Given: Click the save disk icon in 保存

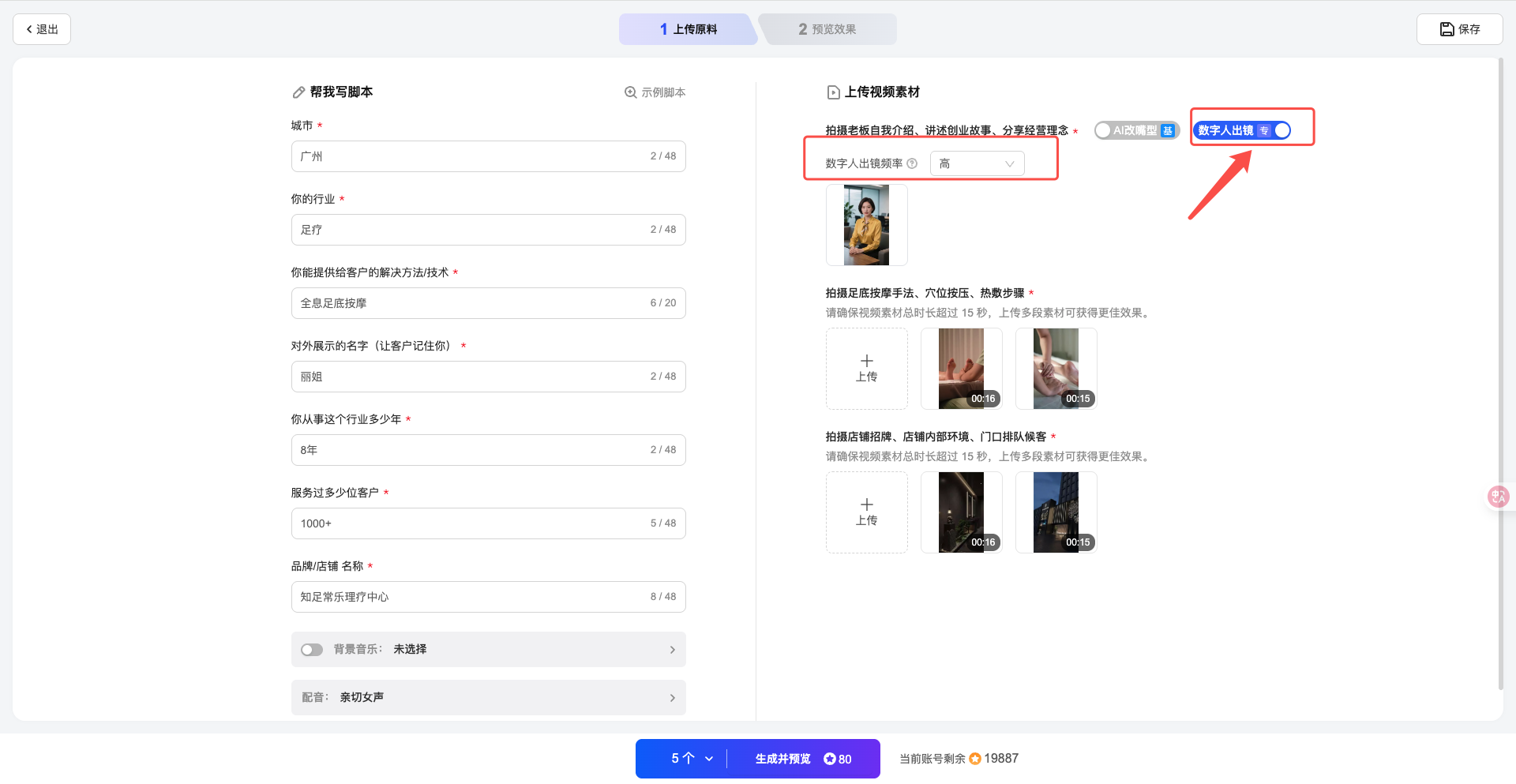Looking at the screenshot, I should click(x=1447, y=29).
